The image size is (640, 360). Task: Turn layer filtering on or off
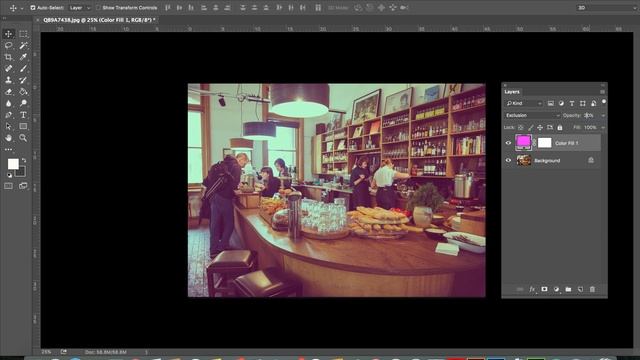pos(604,101)
